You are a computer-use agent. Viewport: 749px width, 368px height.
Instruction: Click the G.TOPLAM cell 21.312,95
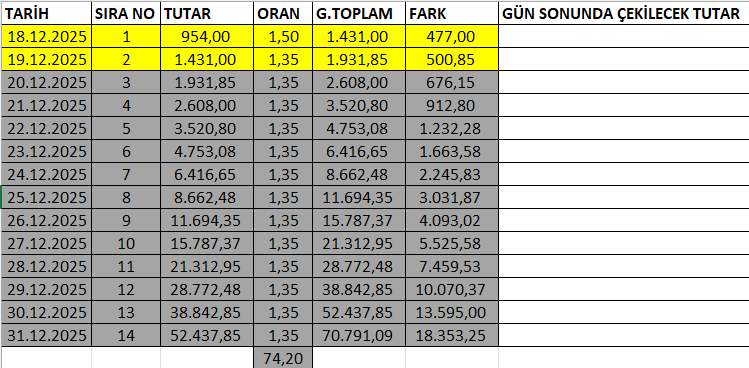pos(359,243)
